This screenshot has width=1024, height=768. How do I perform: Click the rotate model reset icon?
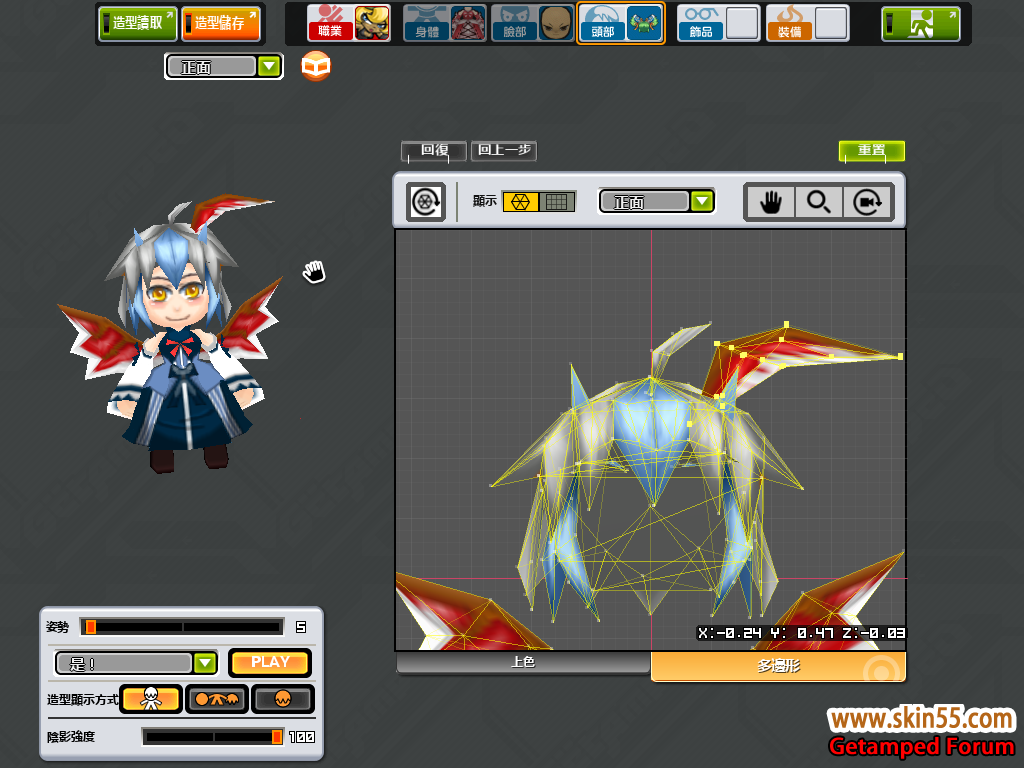click(x=426, y=202)
